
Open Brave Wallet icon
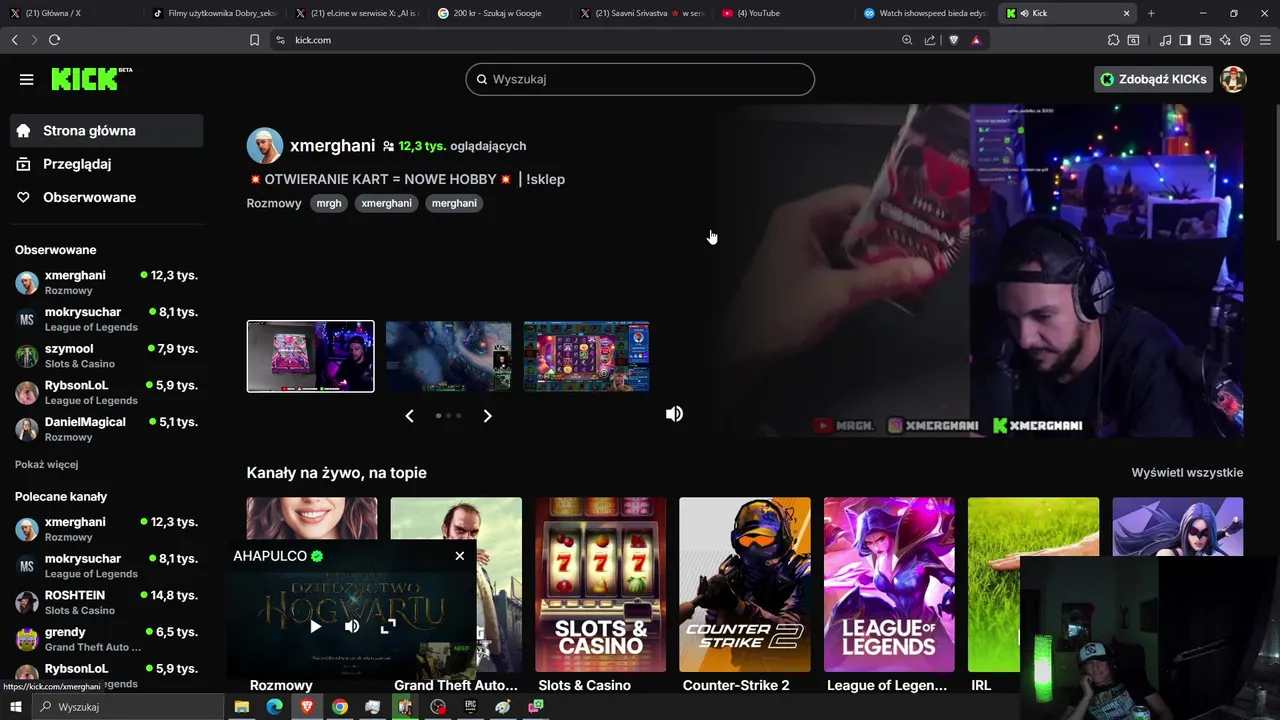pos(1205,40)
